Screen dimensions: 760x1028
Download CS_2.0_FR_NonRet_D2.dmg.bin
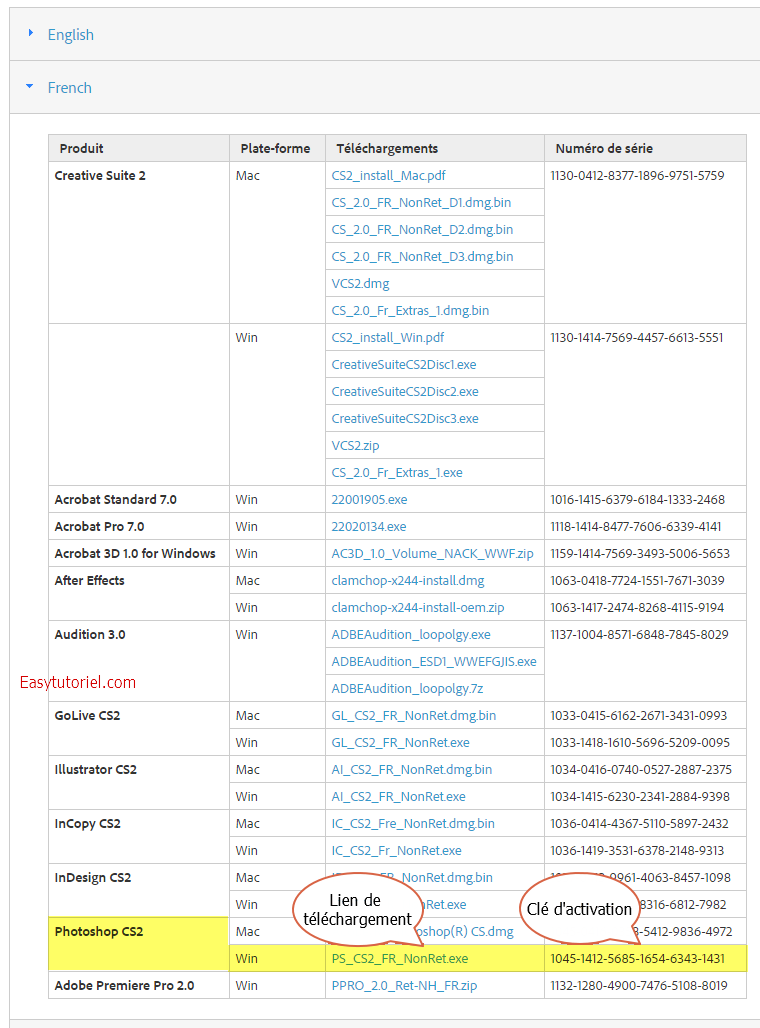pyautogui.click(x=422, y=229)
